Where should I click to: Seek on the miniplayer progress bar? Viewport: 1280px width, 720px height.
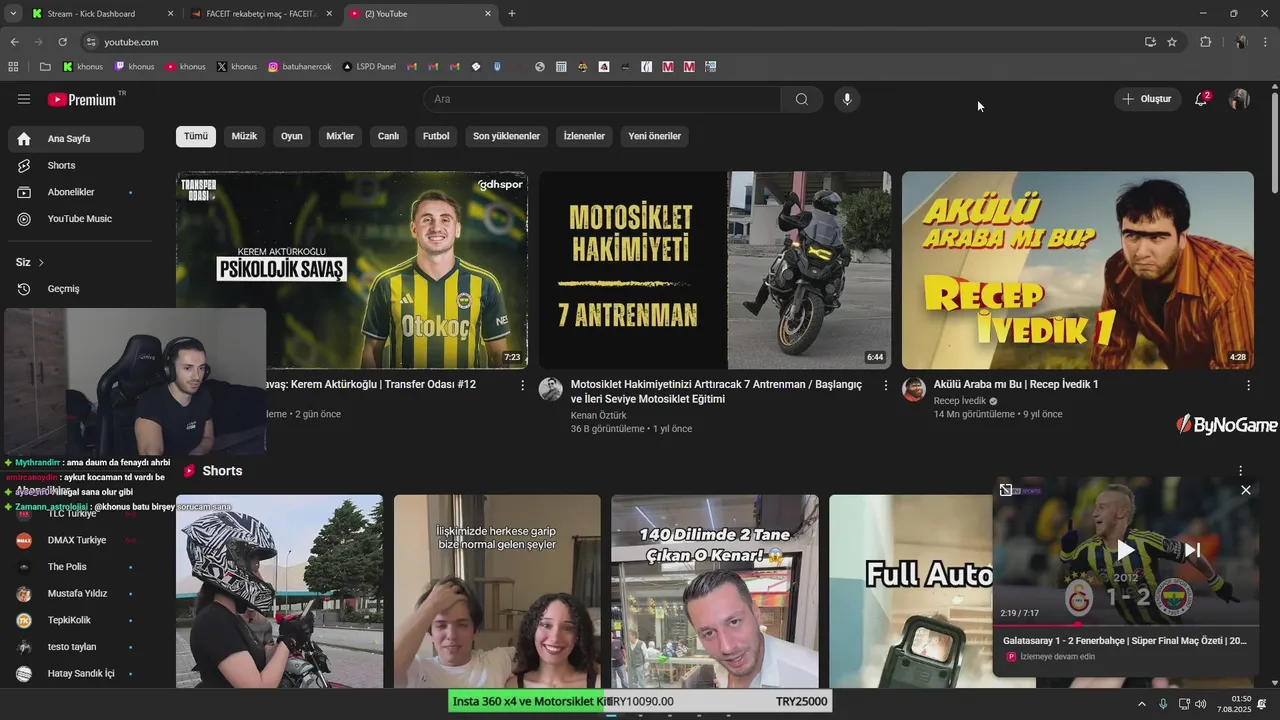point(1126,625)
